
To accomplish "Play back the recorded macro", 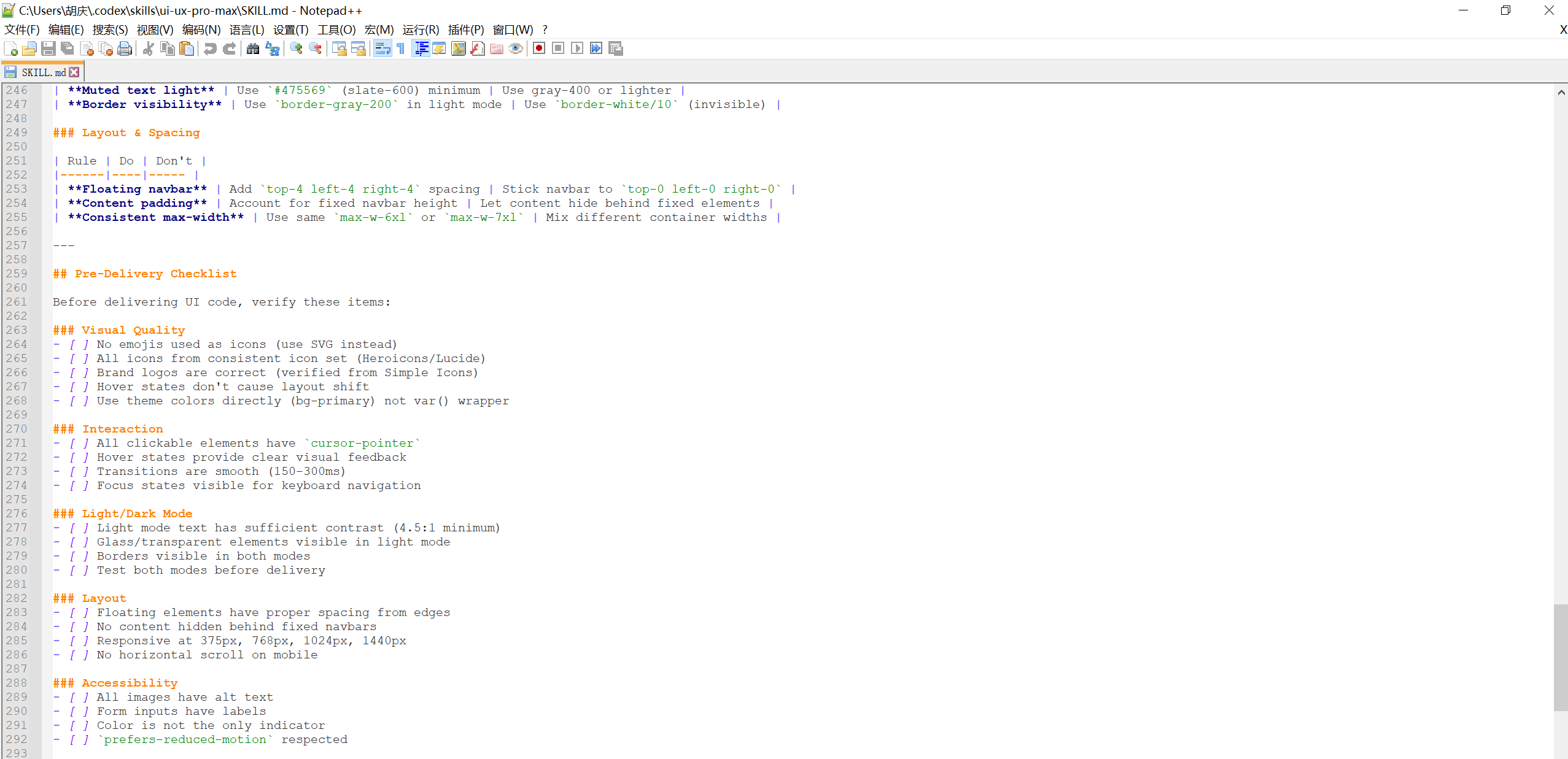I will coord(577,48).
